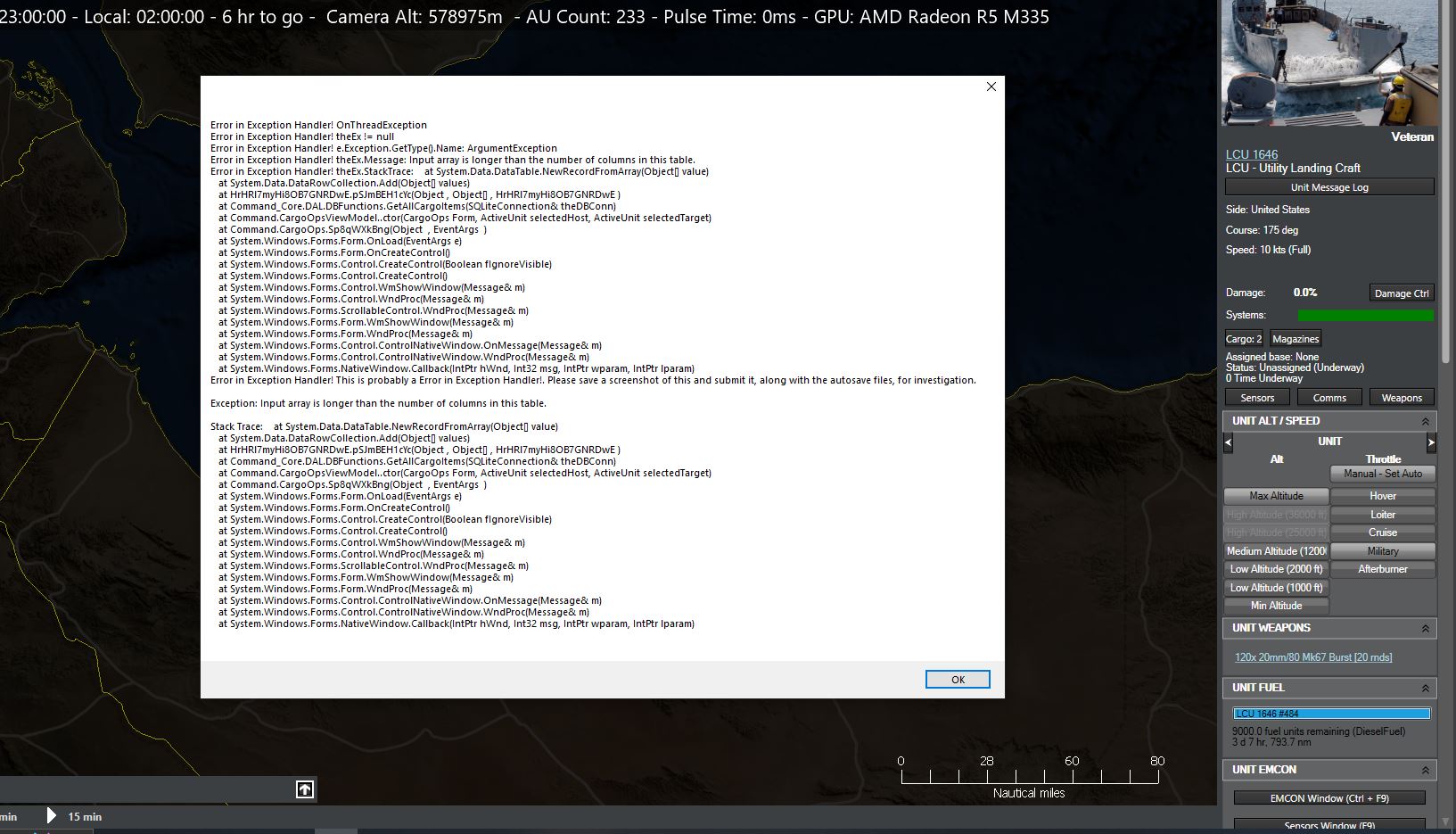Collapse the UNIT WEAPONS panel

[x=1426, y=628]
